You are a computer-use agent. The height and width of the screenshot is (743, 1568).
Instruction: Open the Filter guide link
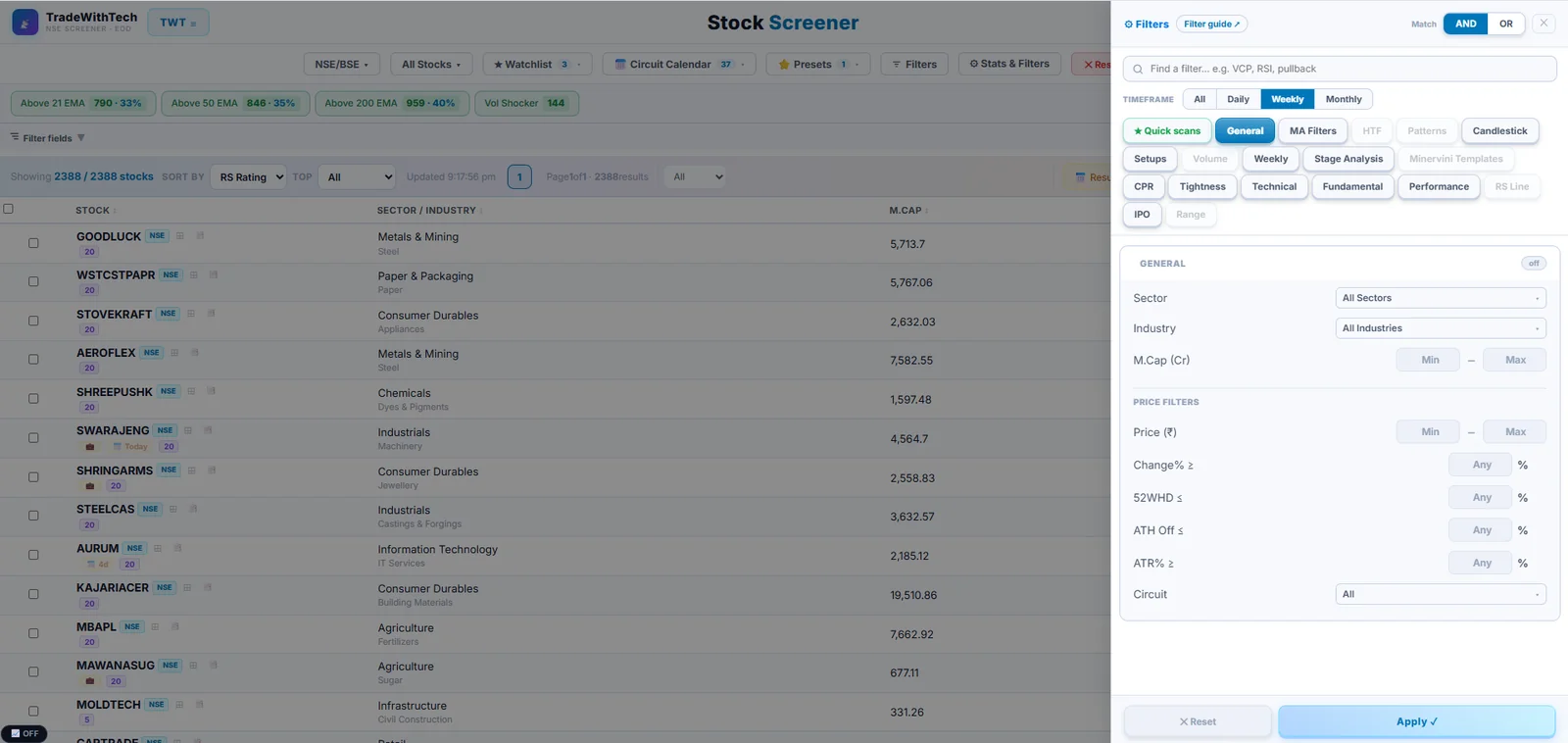(x=1212, y=24)
